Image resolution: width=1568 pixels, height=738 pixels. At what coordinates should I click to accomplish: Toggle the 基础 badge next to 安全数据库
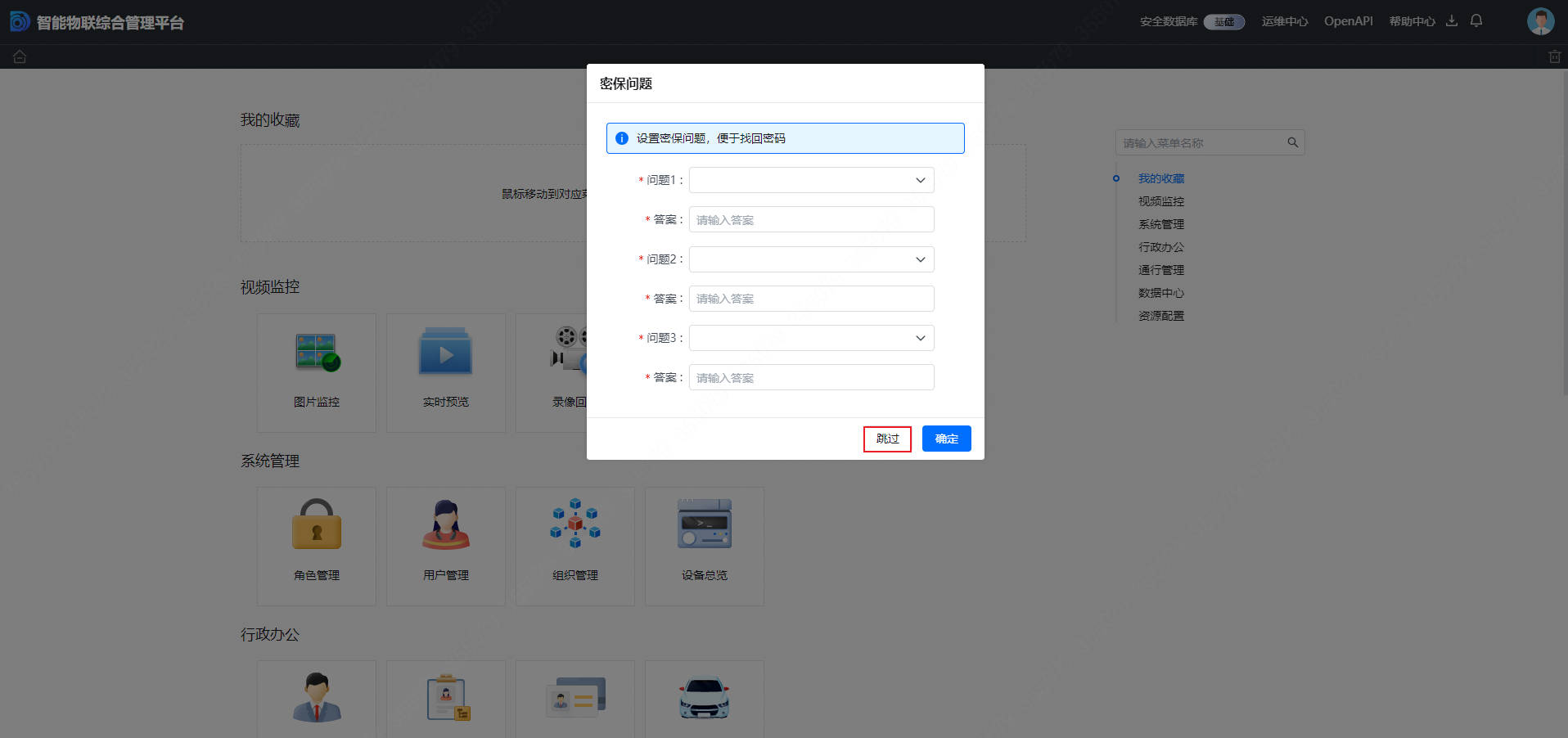coord(1223,22)
